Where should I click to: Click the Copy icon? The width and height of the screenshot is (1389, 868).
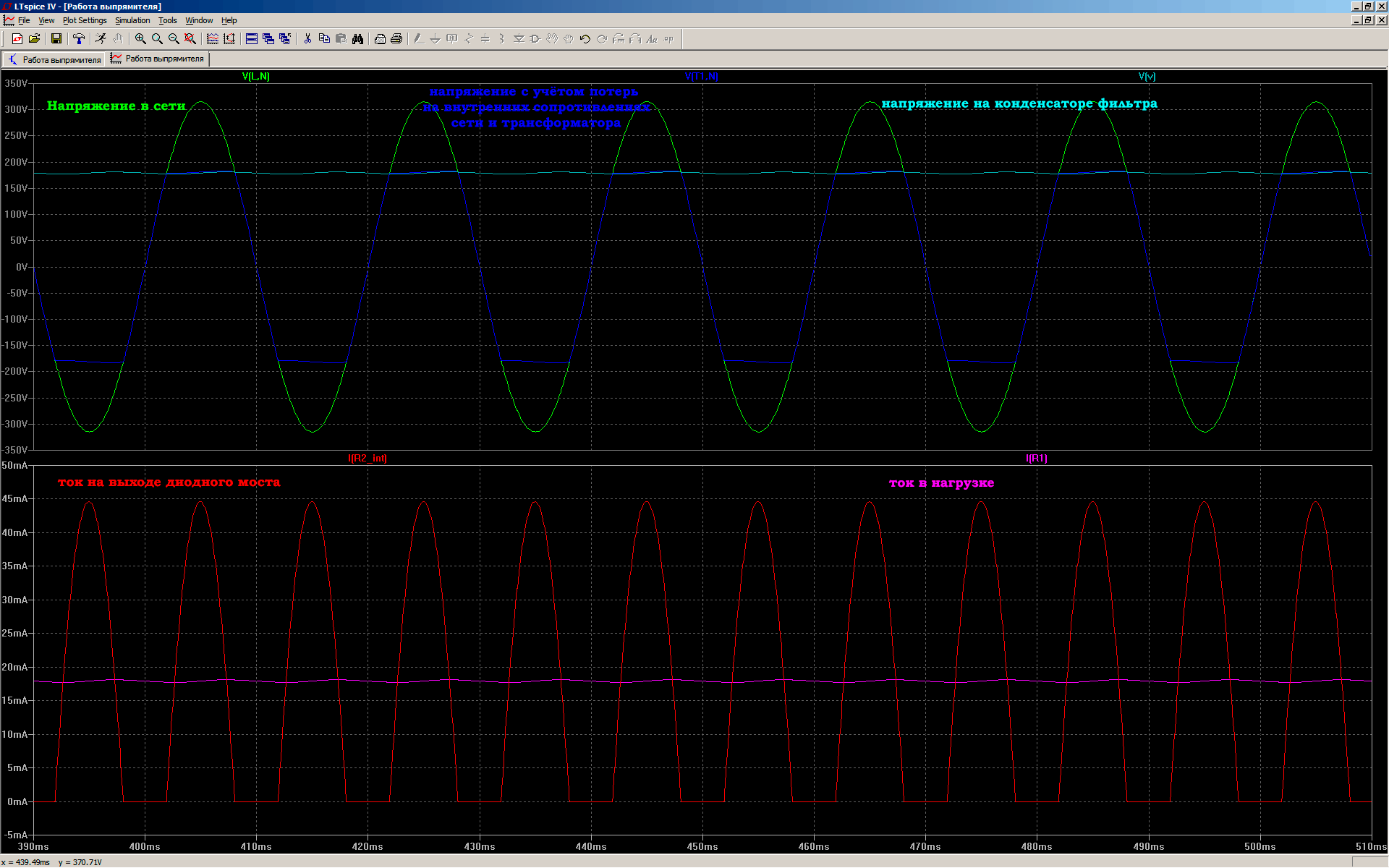coord(324,39)
